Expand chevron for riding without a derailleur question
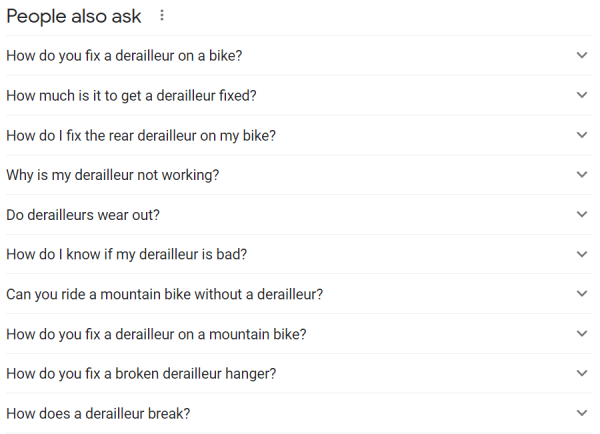Image resolution: width=600 pixels, height=434 pixels. (x=582, y=294)
